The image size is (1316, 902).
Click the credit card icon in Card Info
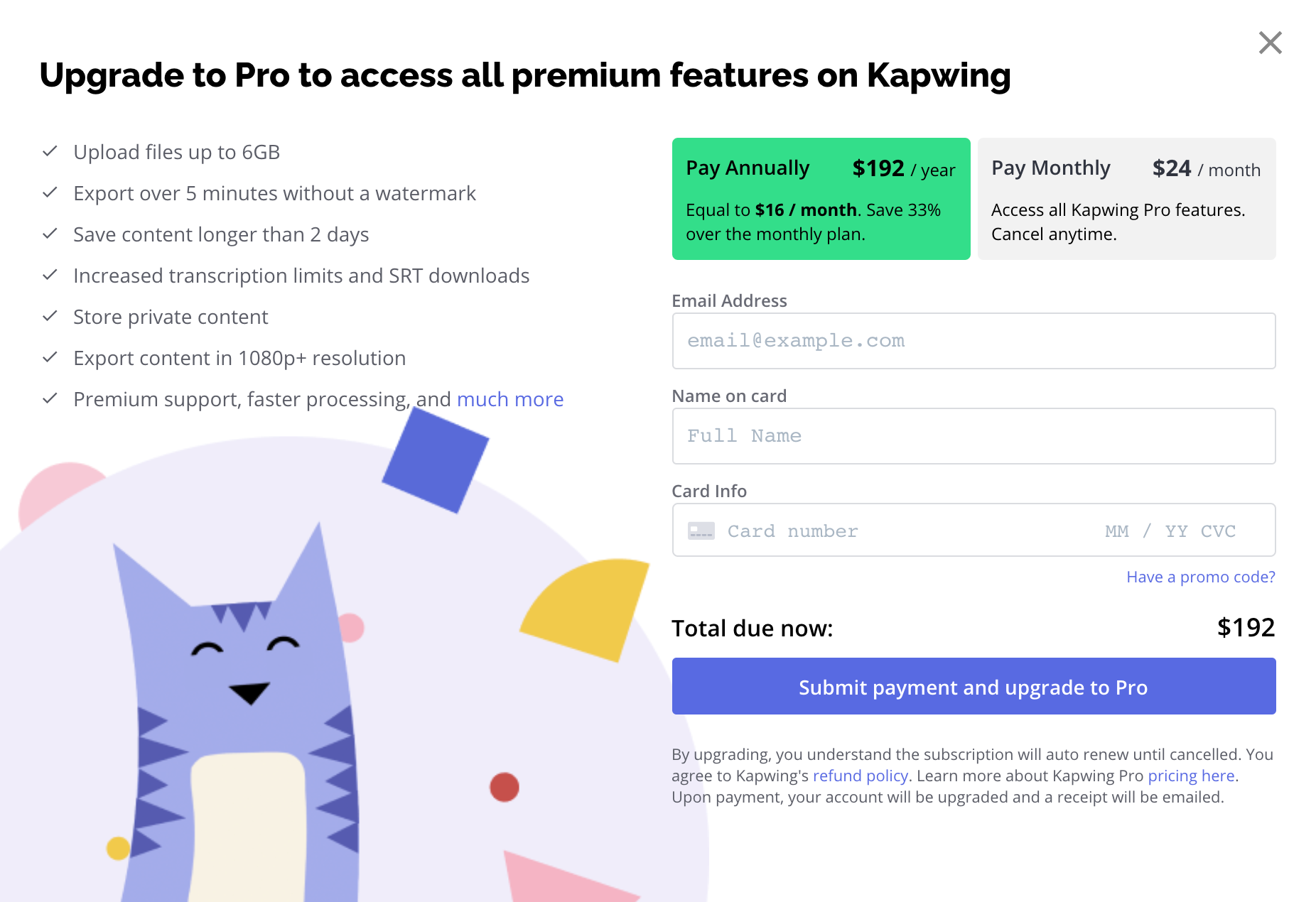pos(701,531)
